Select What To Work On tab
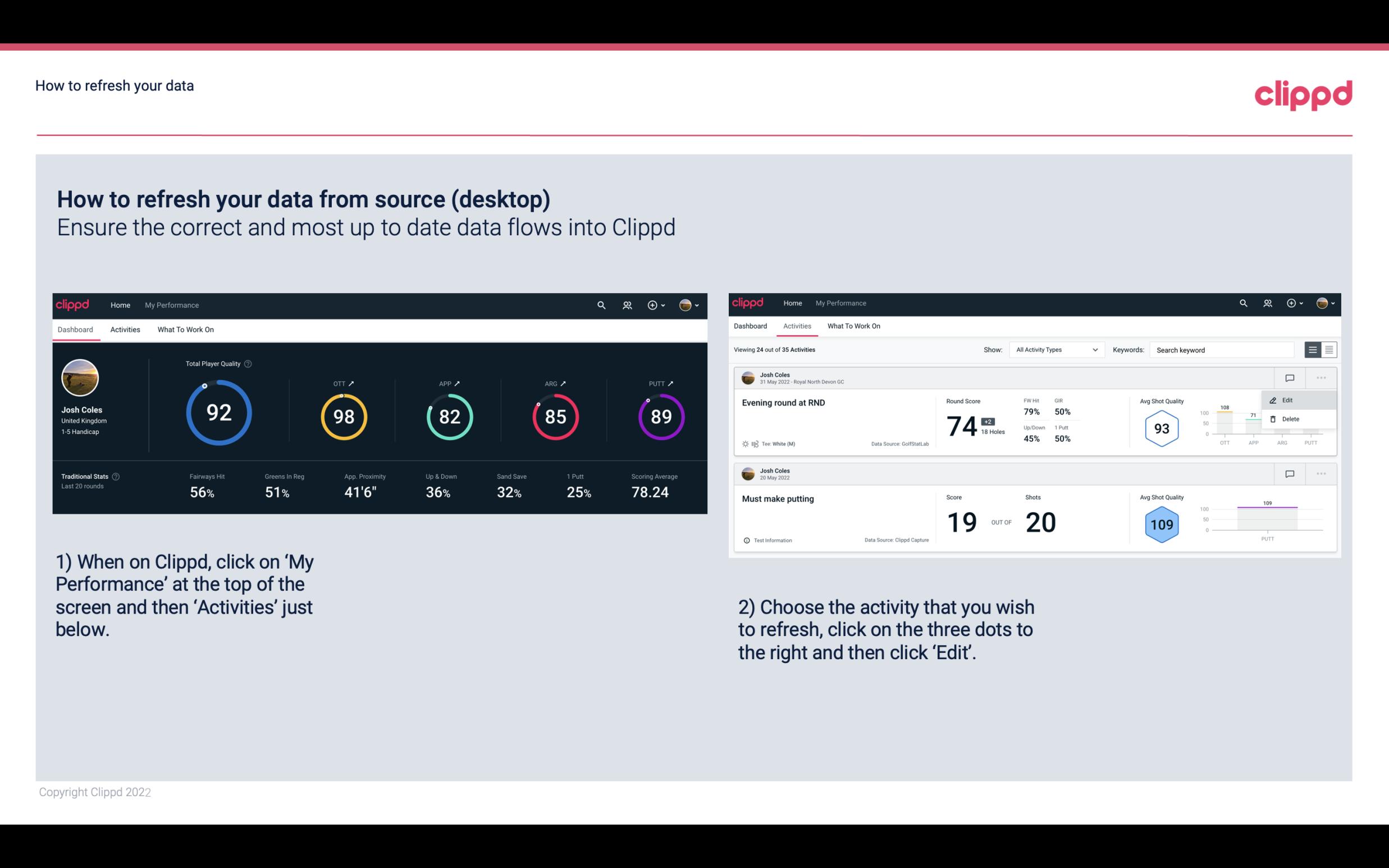This screenshot has width=1389, height=868. (185, 329)
